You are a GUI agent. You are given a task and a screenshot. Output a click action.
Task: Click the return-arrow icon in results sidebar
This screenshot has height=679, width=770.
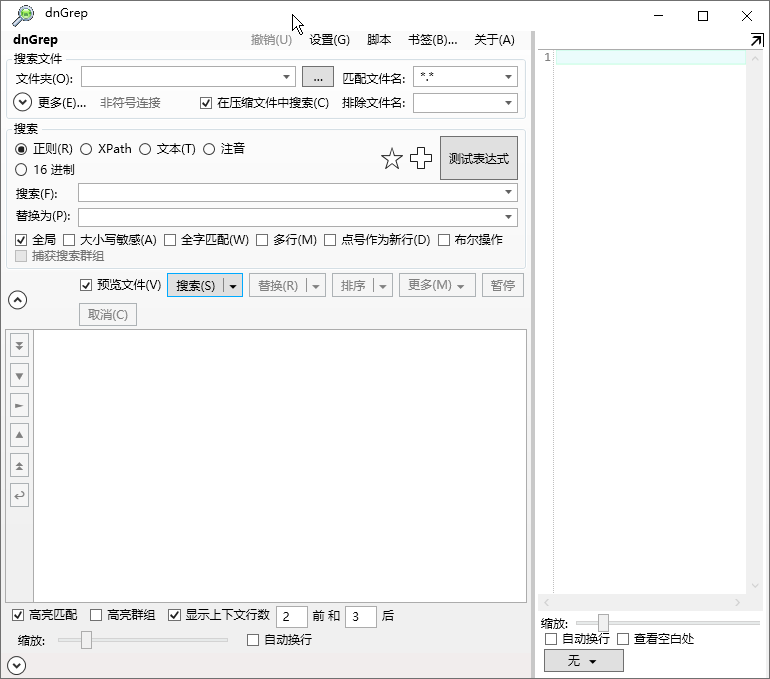pyautogui.click(x=19, y=495)
